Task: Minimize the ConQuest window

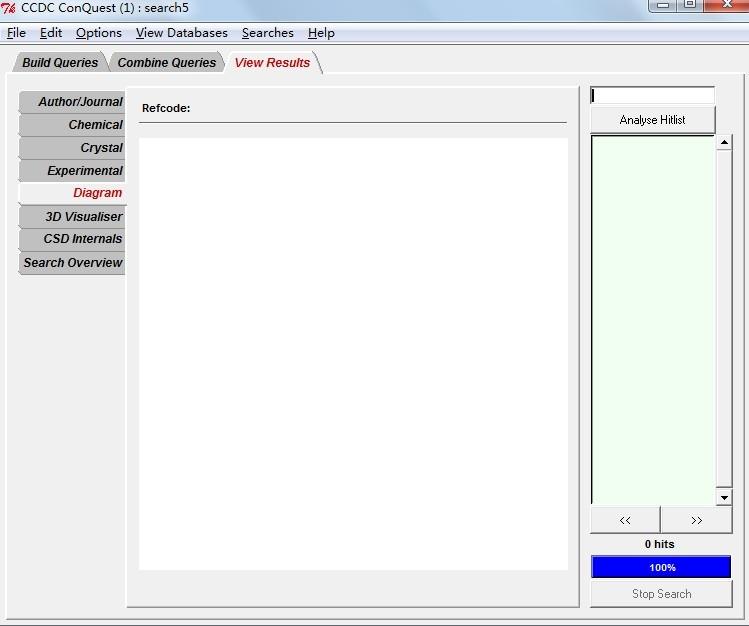Action: 663,5
